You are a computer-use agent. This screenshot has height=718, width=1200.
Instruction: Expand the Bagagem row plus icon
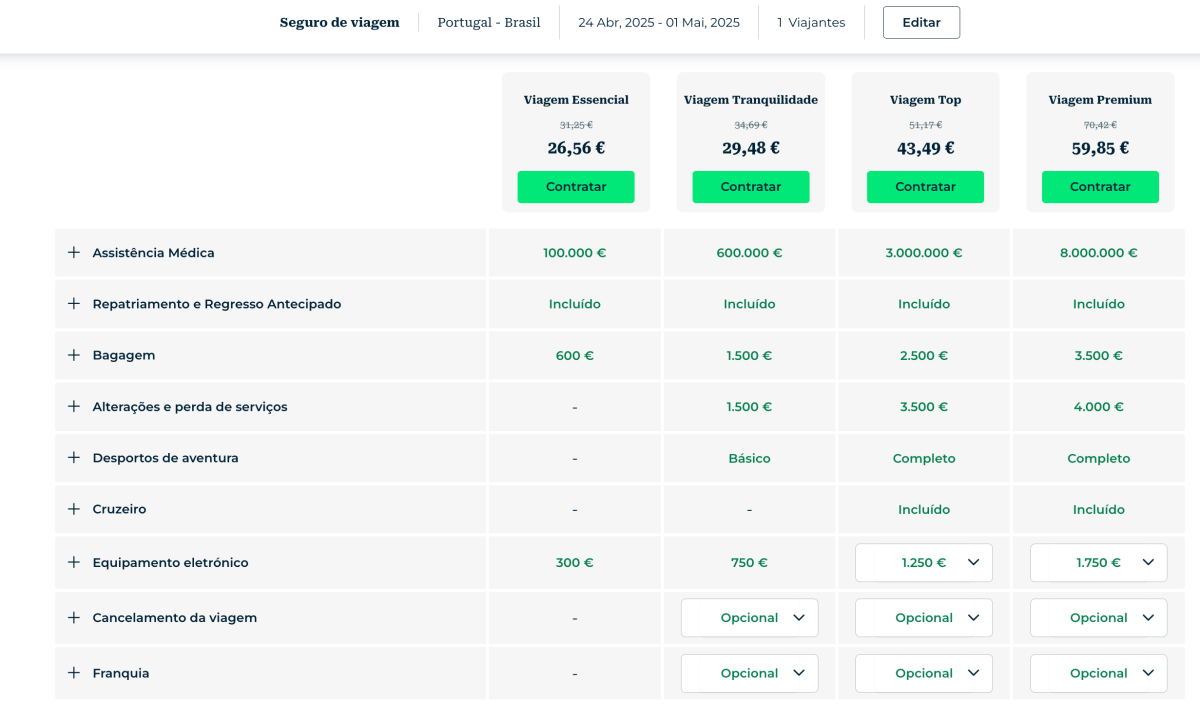(x=73, y=355)
